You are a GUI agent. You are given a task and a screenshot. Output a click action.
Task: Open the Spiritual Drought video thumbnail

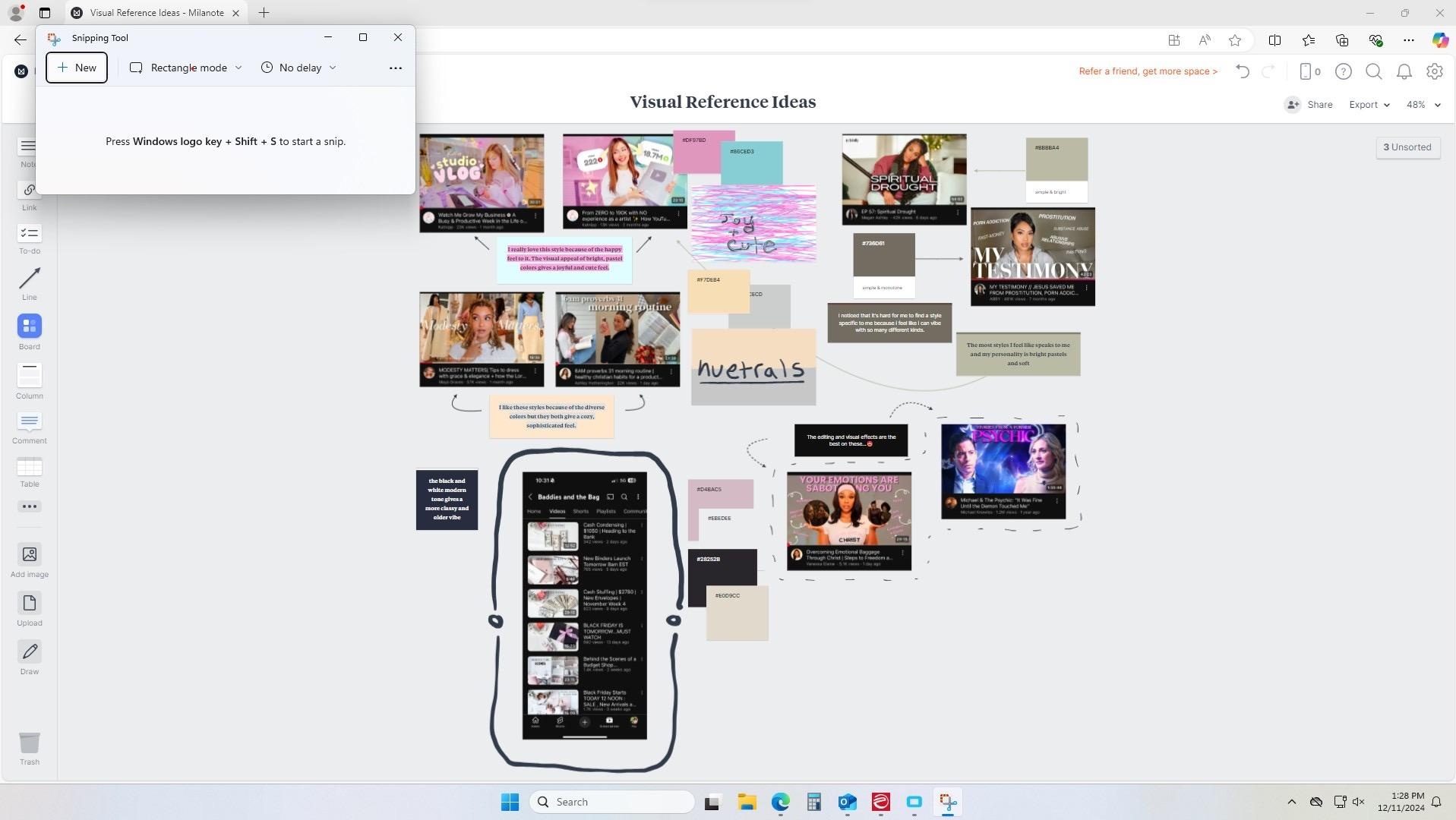(904, 179)
